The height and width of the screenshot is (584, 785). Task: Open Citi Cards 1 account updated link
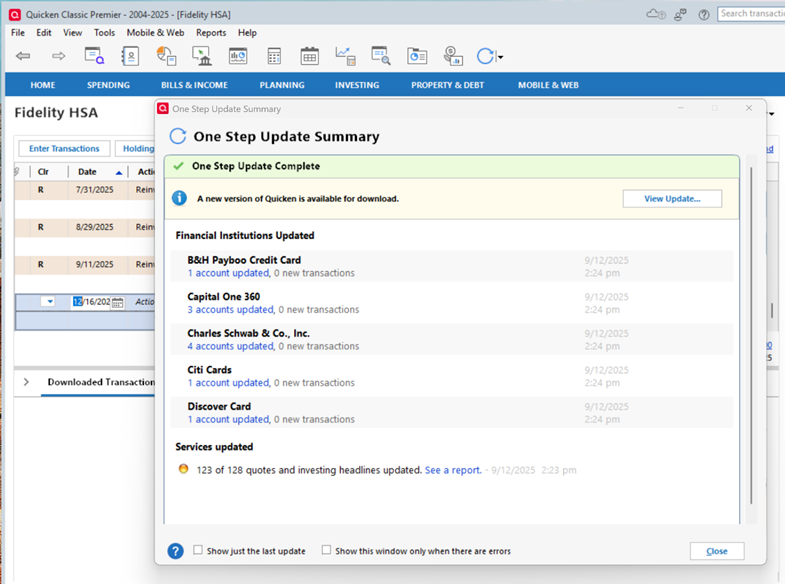pyautogui.click(x=229, y=383)
